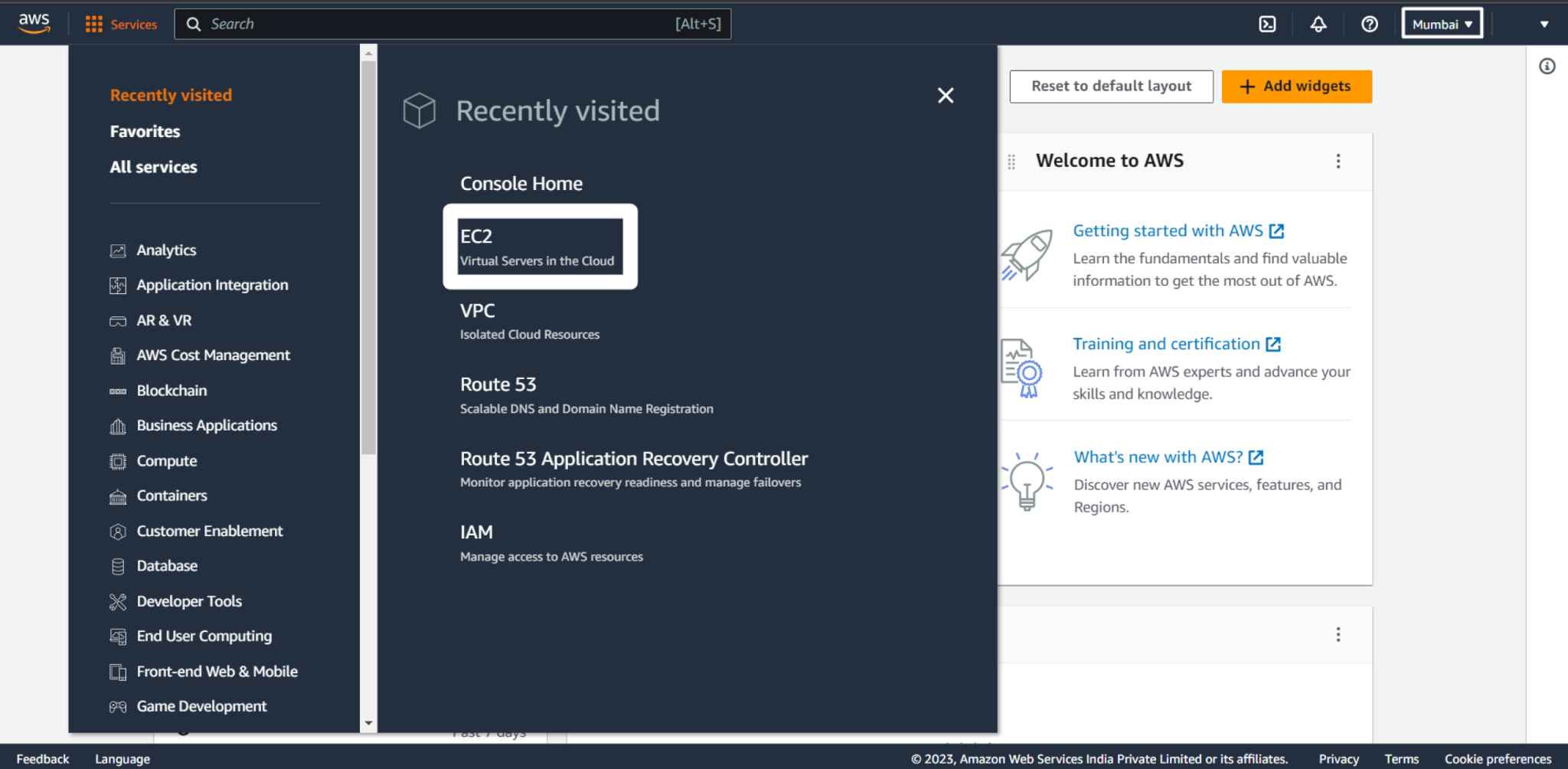Click the Game Development controller icon

(118, 707)
